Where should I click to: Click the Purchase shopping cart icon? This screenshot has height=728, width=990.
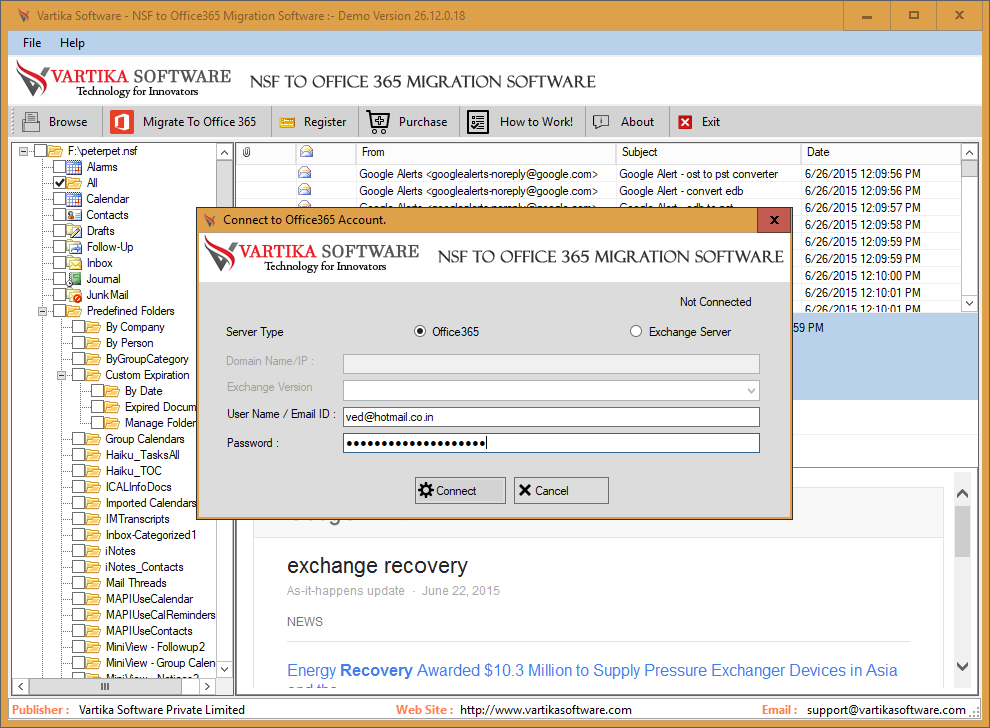point(378,122)
